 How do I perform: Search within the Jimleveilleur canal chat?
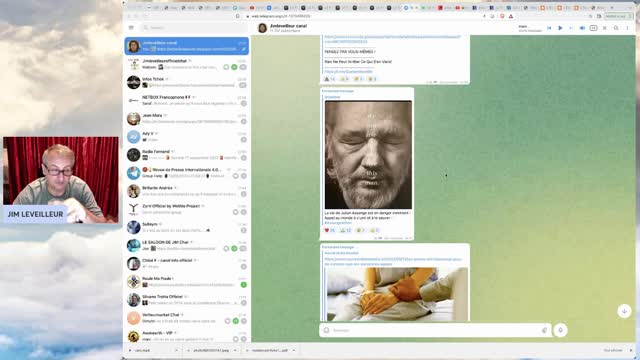tap(616, 28)
